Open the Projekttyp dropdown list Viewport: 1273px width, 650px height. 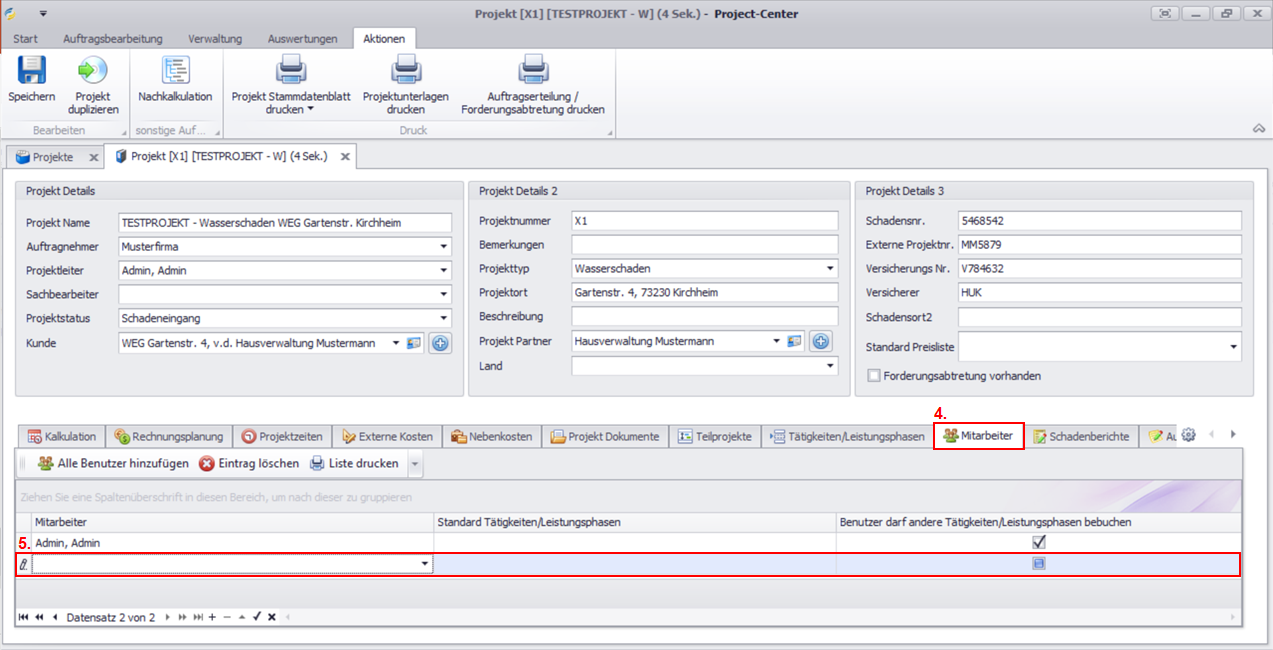(830, 269)
